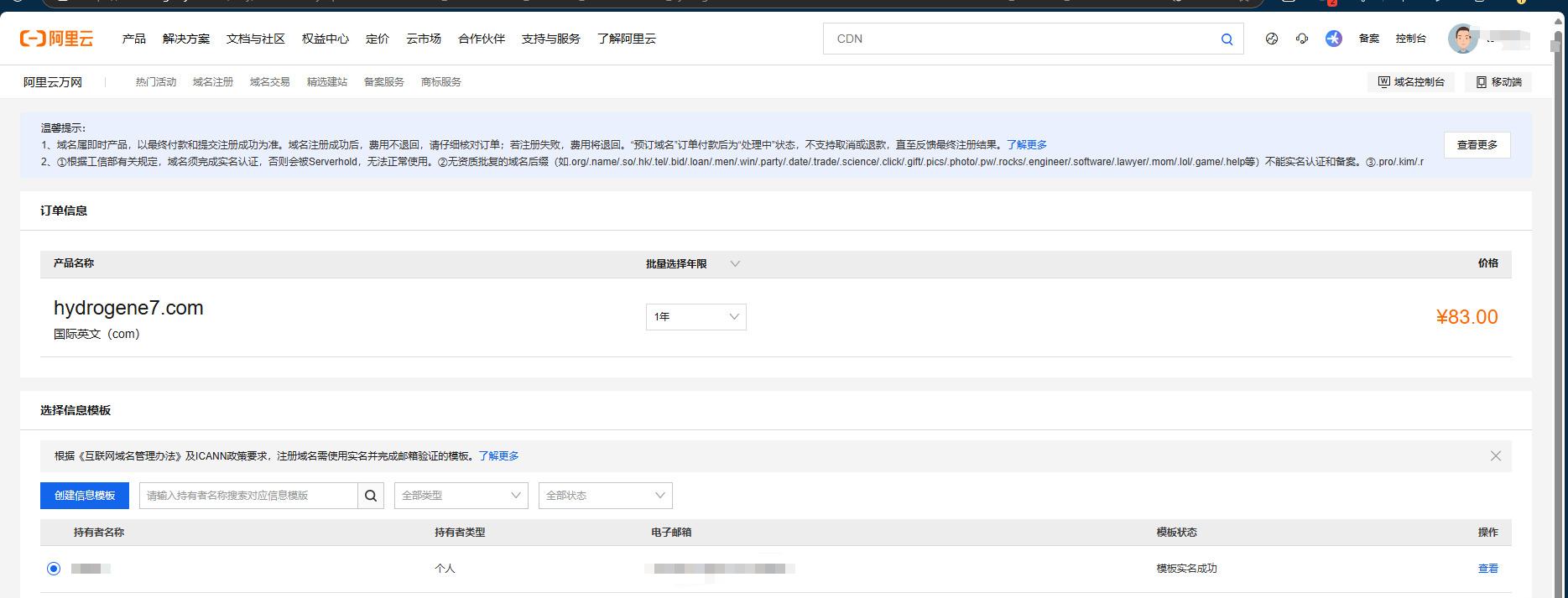Click the 移动端 mobile button

tap(1499, 82)
